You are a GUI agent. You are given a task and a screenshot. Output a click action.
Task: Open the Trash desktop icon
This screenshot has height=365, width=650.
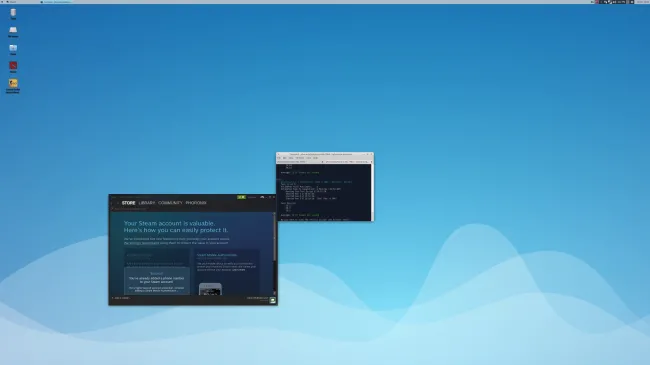[x=13, y=14]
